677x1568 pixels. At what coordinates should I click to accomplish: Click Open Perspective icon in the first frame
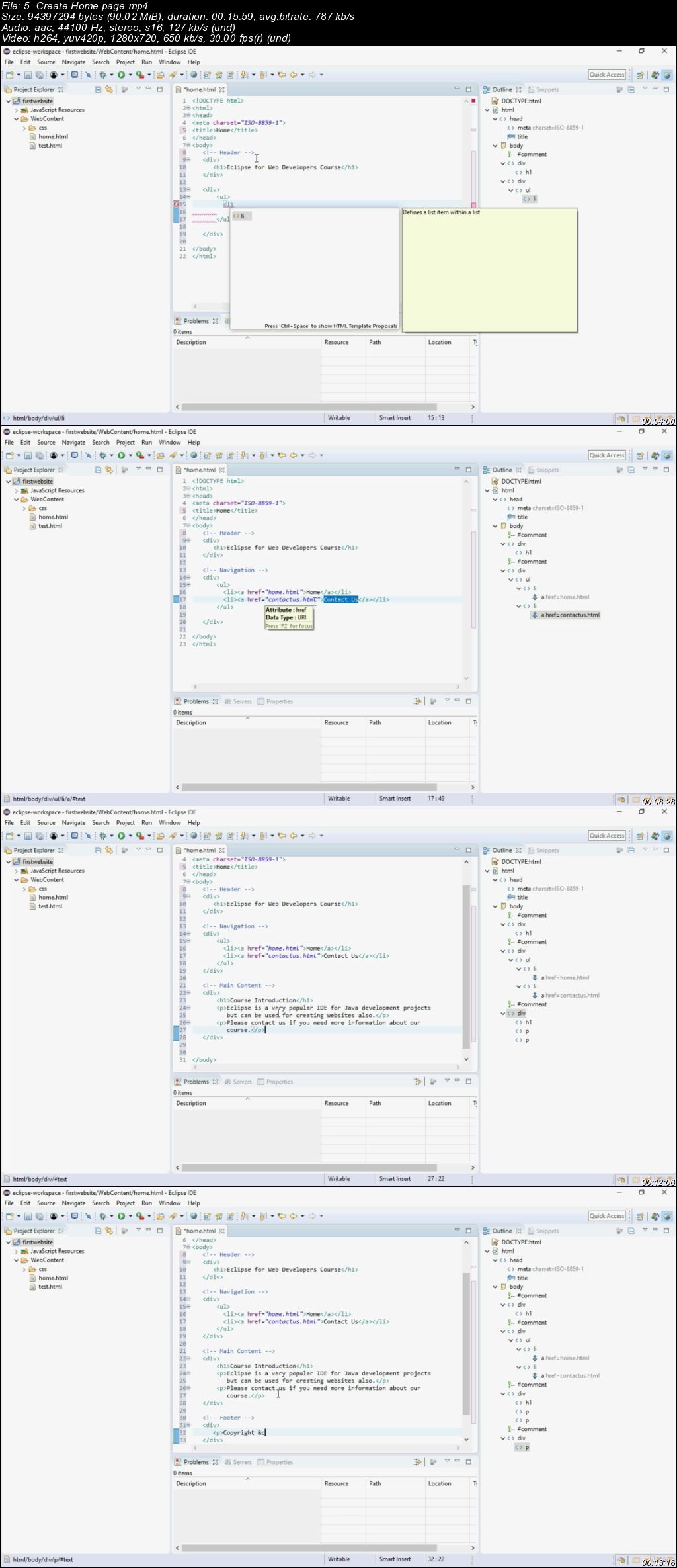point(640,75)
